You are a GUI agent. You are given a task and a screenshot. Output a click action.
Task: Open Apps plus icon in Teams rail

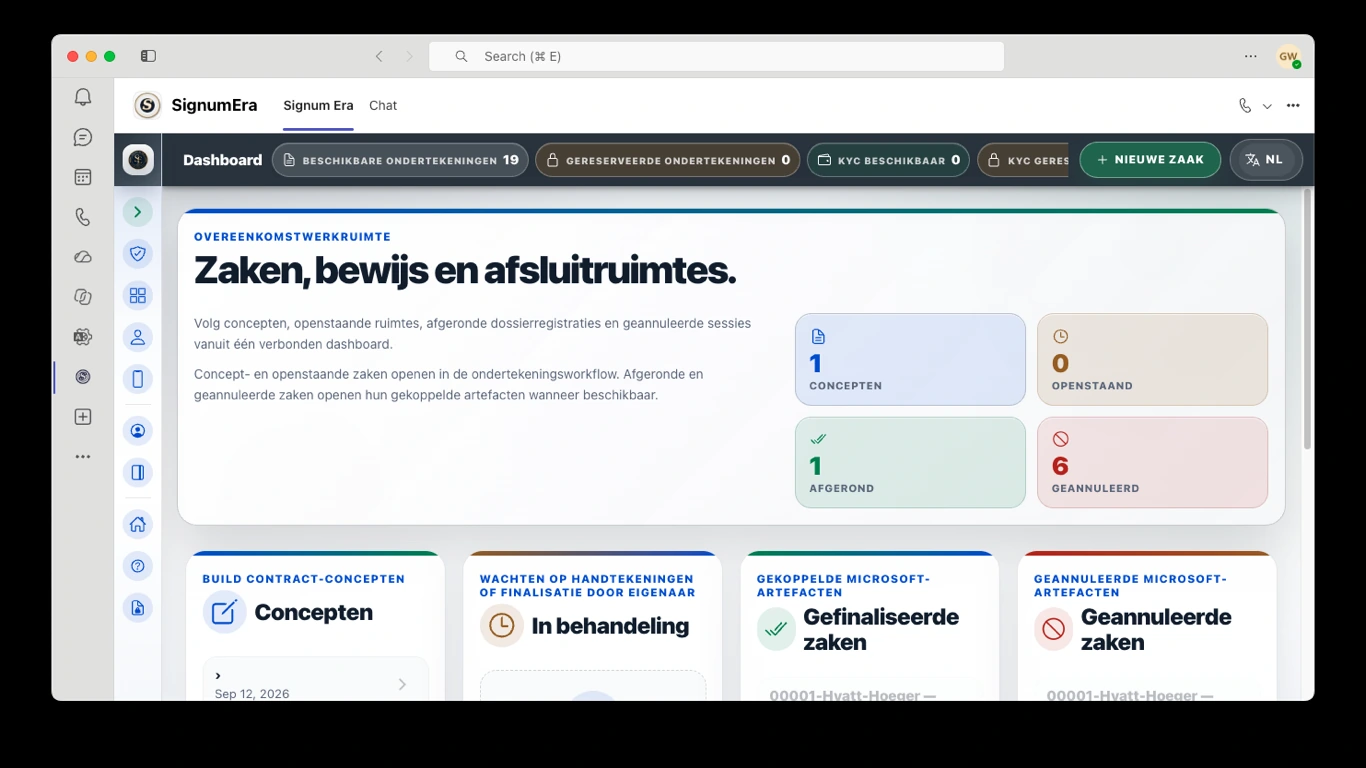coord(83,417)
